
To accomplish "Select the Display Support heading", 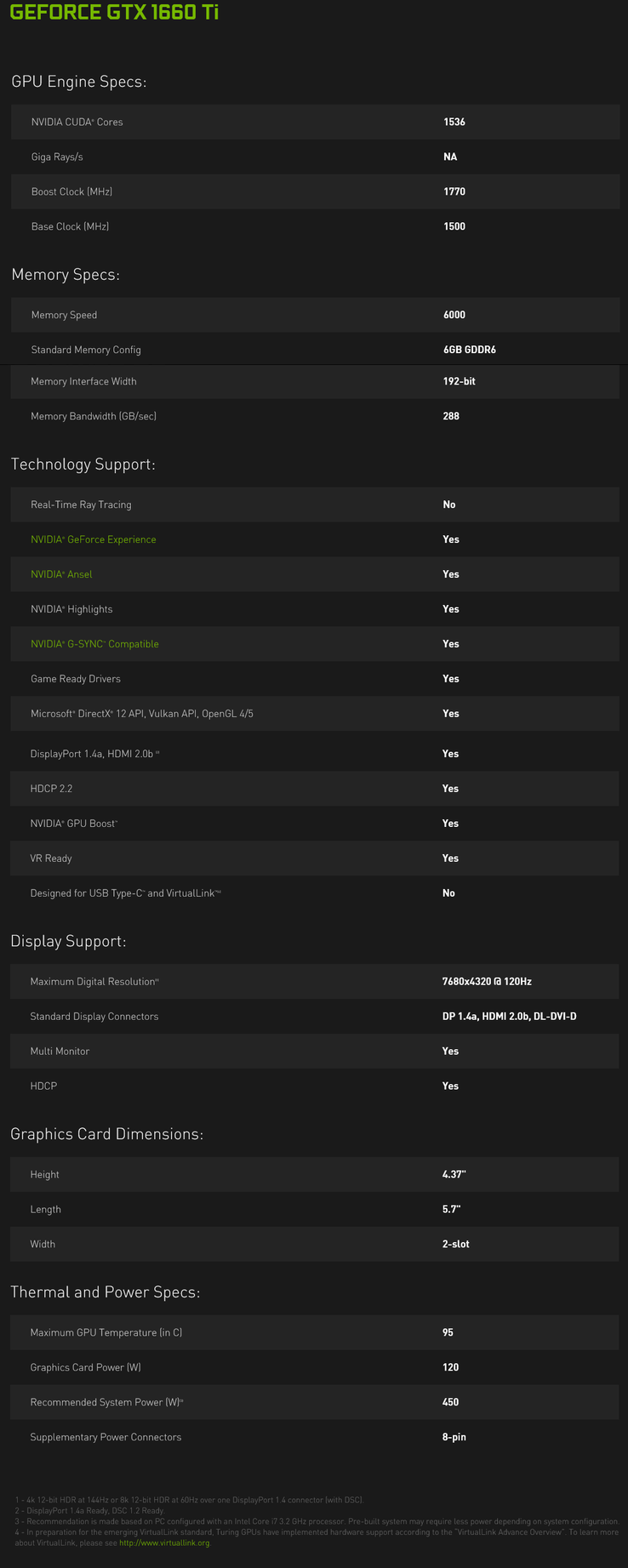I will point(68,942).
